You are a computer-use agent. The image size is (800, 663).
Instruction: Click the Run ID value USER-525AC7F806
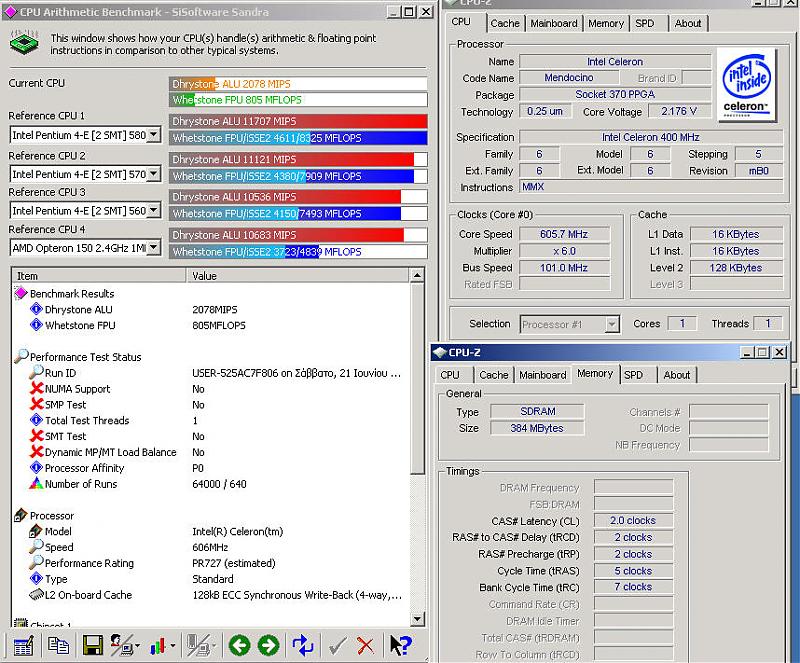click(296, 373)
